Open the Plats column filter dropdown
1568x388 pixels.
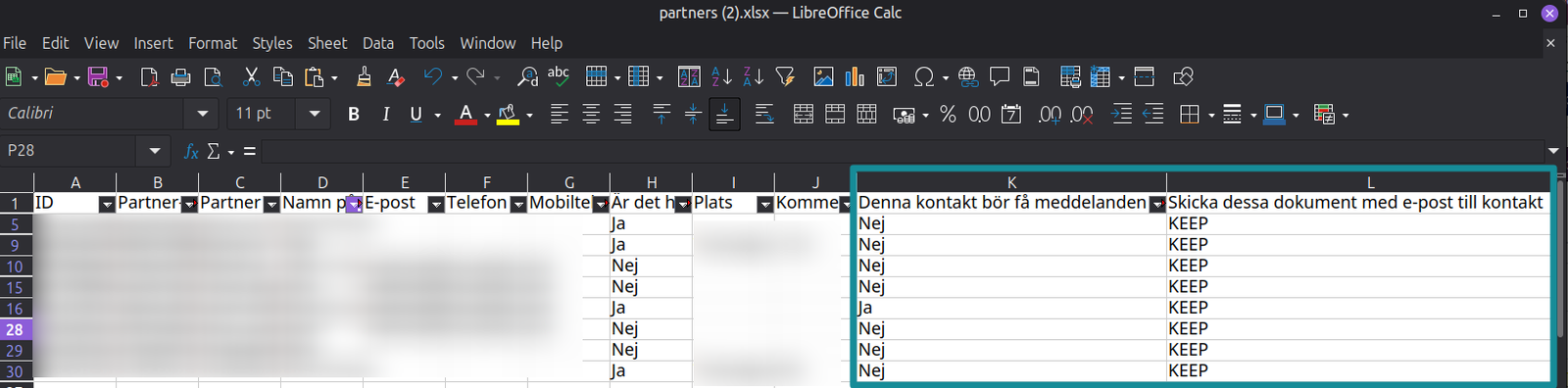pyautogui.click(x=765, y=205)
